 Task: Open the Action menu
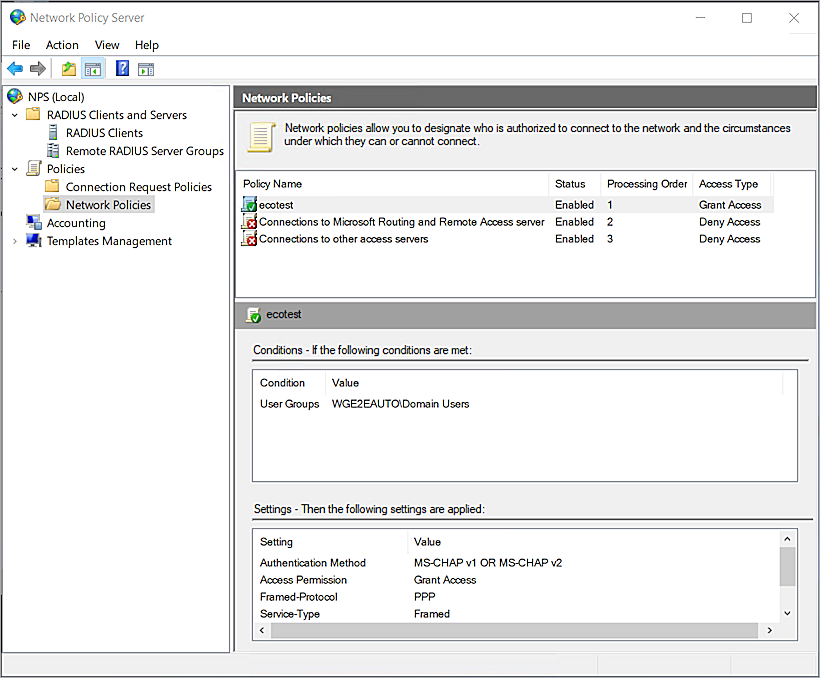pos(62,45)
